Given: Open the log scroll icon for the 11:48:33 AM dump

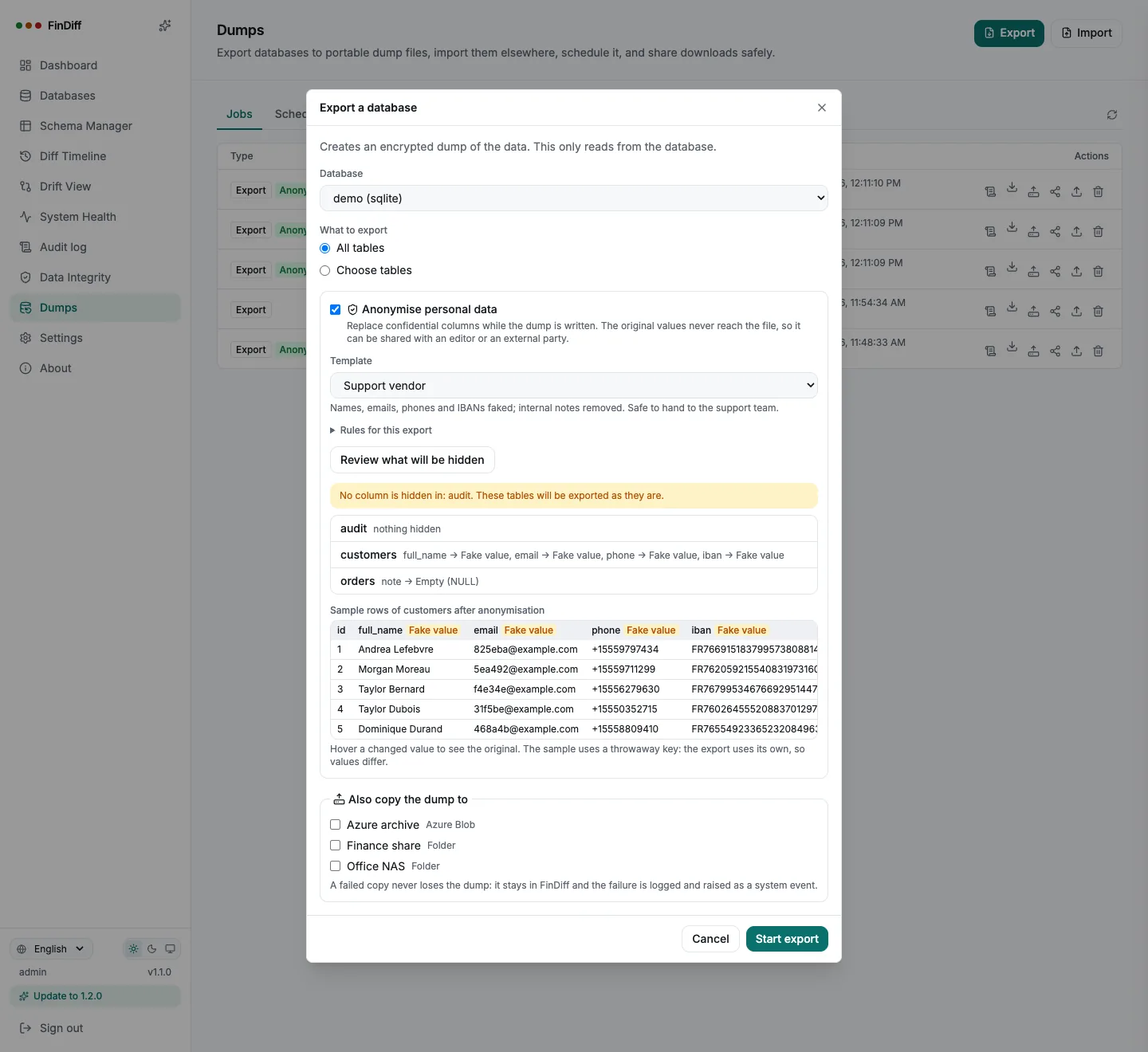Looking at the screenshot, I should point(990,351).
